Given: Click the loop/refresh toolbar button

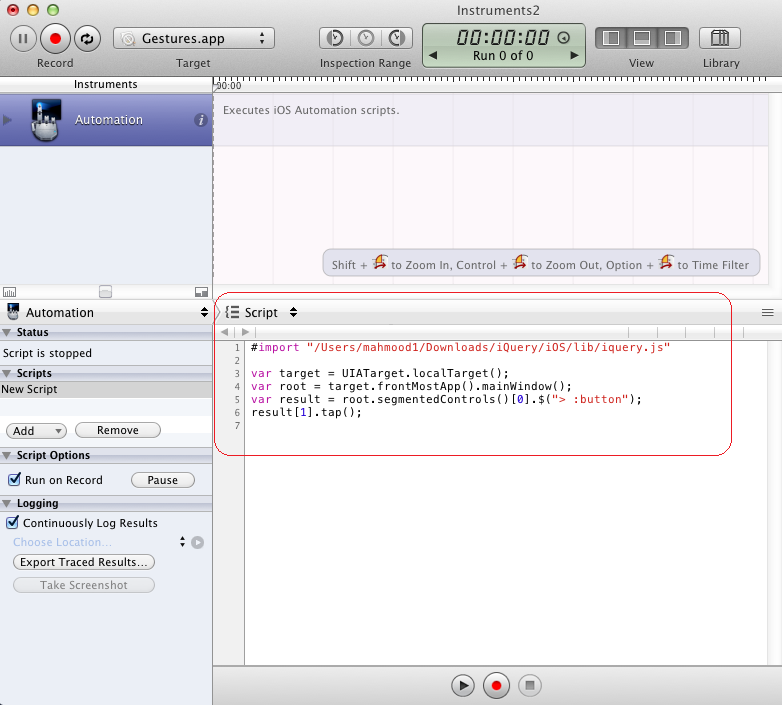Looking at the screenshot, I should click(x=87, y=38).
